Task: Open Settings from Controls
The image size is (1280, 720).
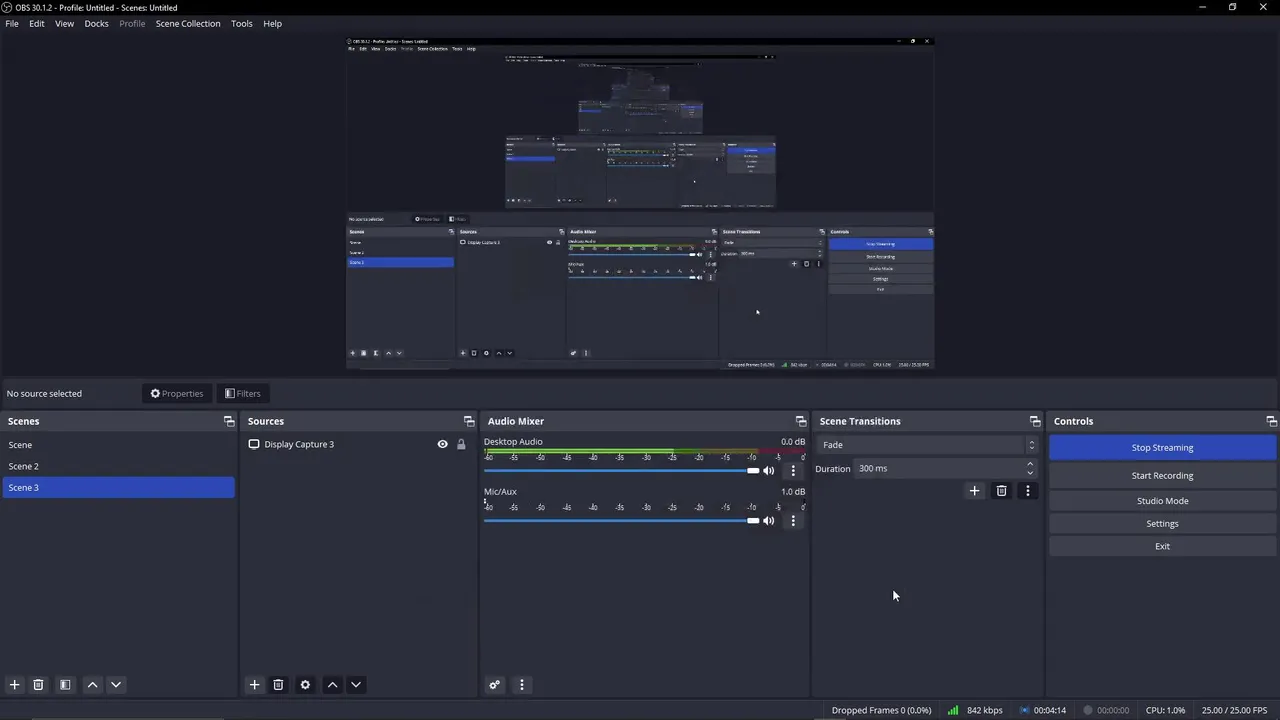Action: point(1162,523)
